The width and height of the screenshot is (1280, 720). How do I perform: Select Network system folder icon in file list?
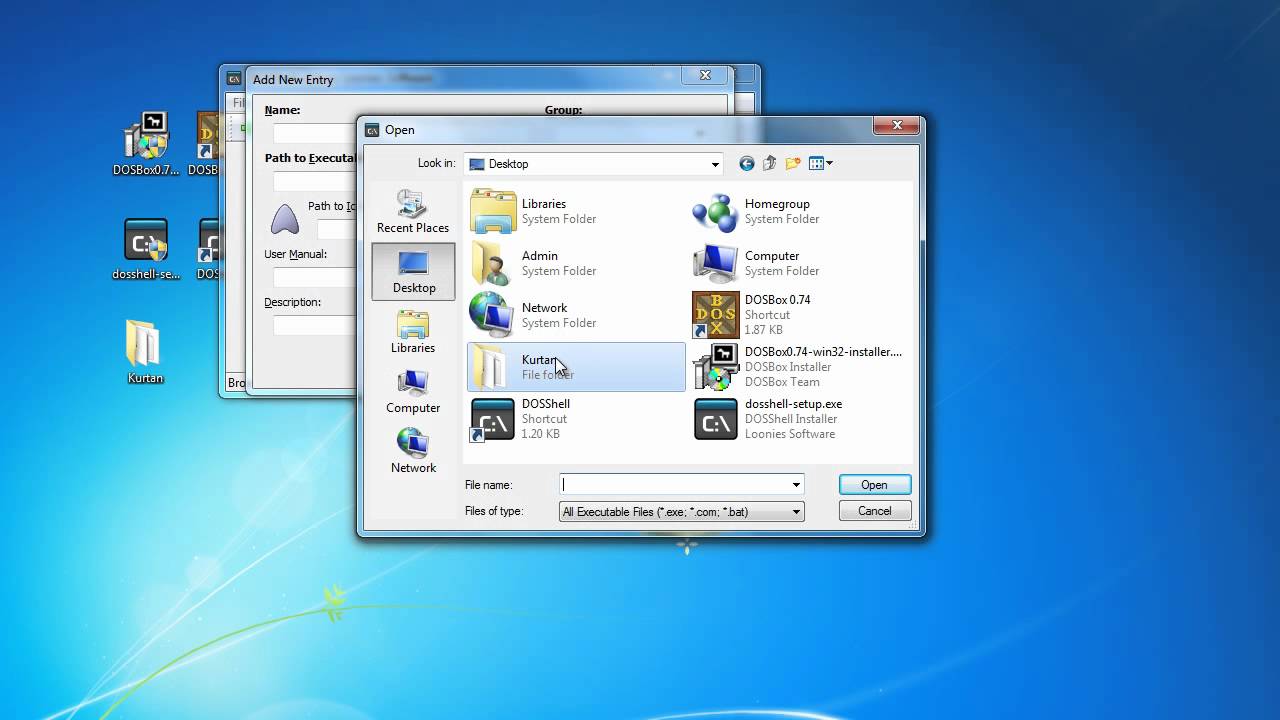[493, 315]
